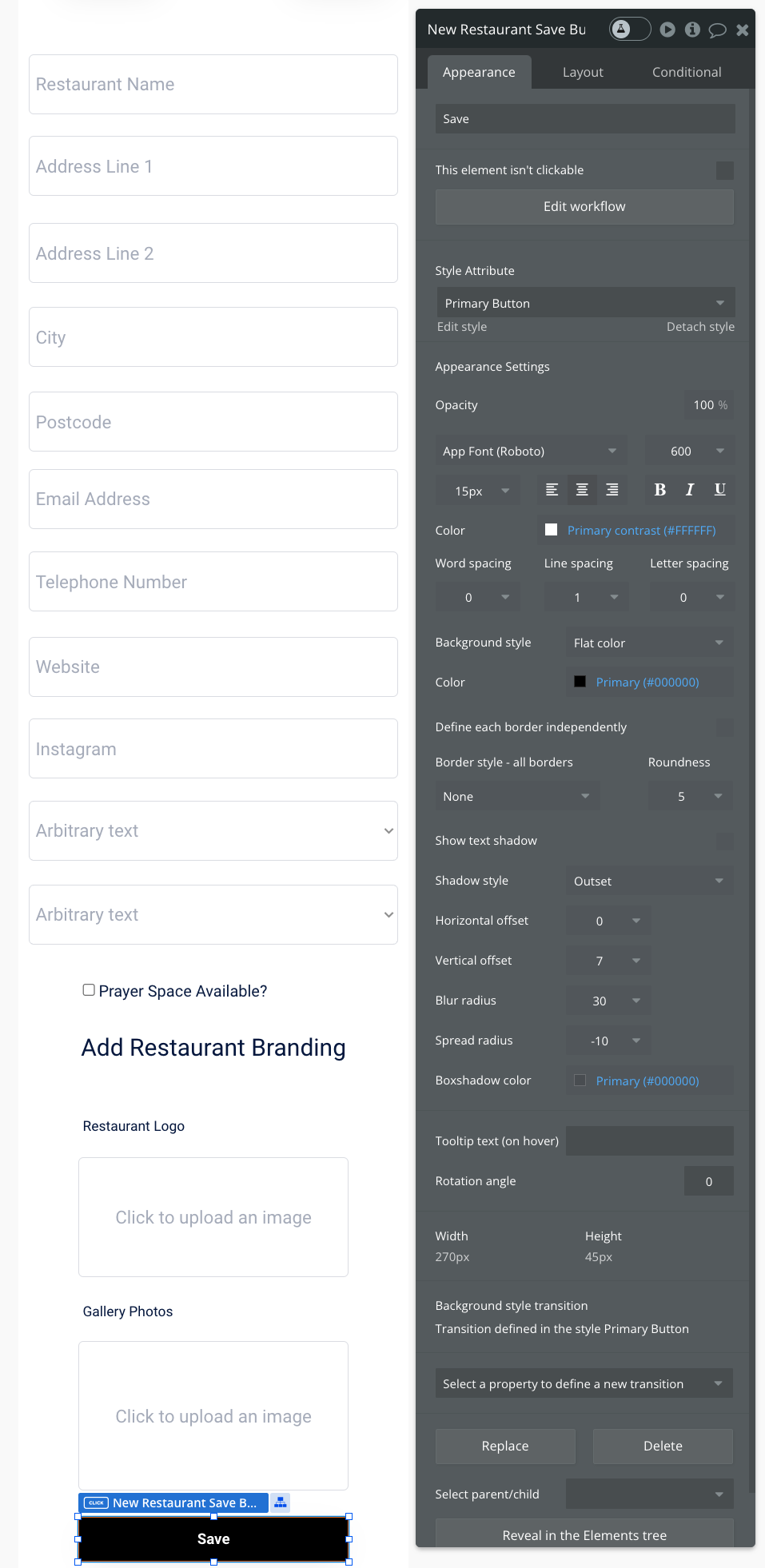Open the Primary Button style dropdown
Screen dimensions: 765x1568
pyautogui.click(x=584, y=303)
